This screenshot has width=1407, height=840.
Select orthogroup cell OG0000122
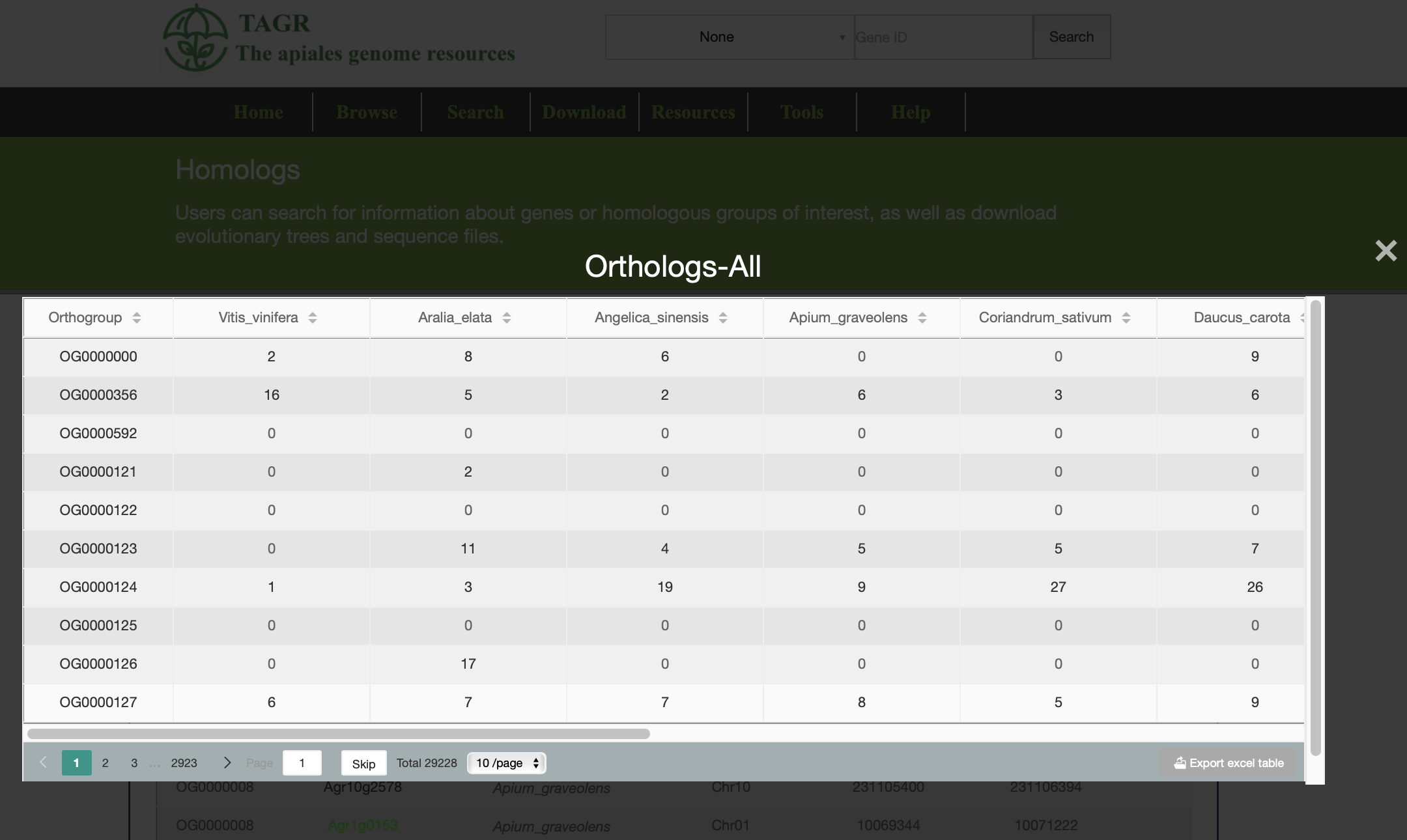click(98, 511)
